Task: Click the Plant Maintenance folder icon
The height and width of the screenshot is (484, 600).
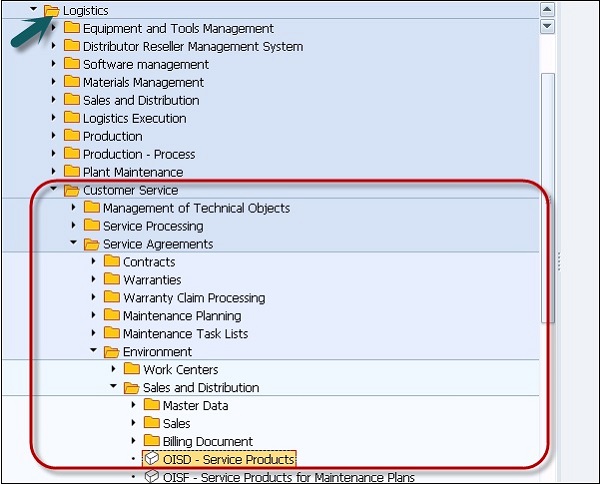Action: tap(72, 172)
